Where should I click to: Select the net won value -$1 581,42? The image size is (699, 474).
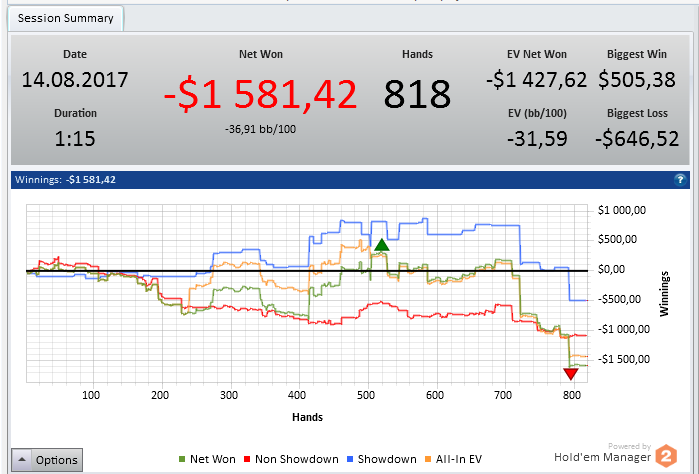[260, 94]
